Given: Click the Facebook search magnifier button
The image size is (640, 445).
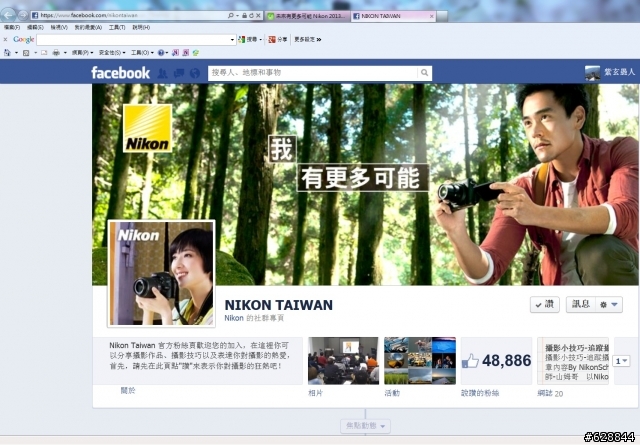Looking at the screenshot, I should (424, 73).
